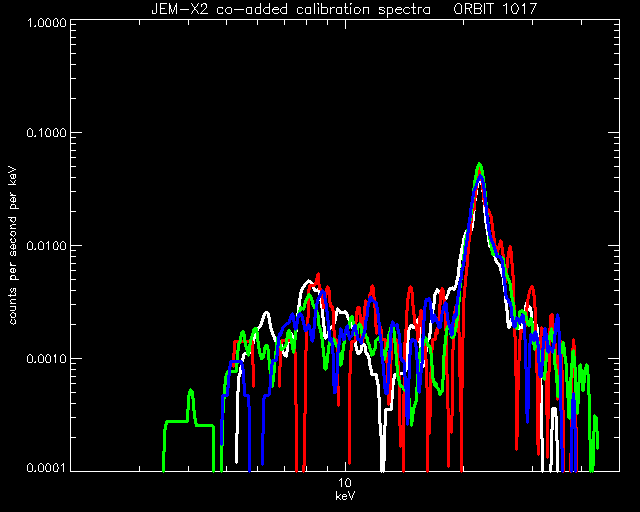Viewport: 640px width, 512px height.
Task: Click the 0.1000 y-axis tick label
Action: (x=46, y=133)
